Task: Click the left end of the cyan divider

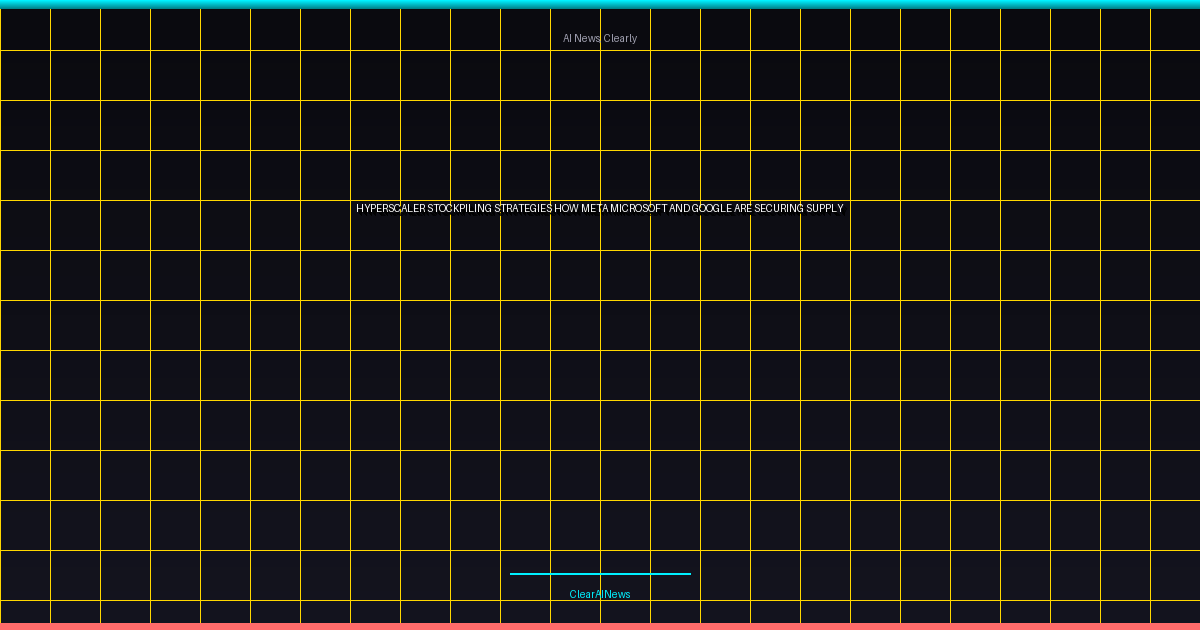Action: 513,574
